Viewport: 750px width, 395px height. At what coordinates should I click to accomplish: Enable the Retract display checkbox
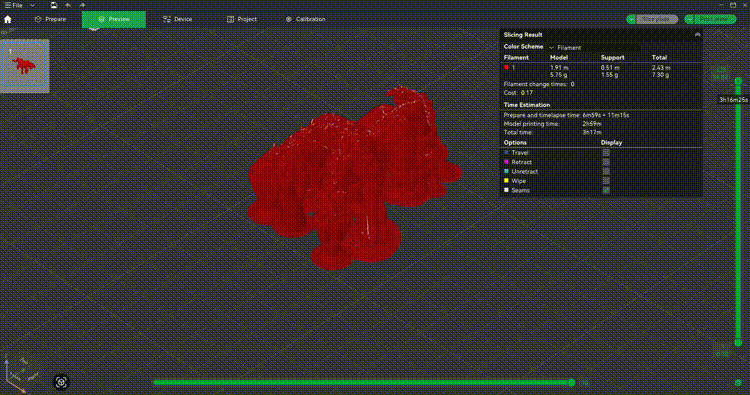pyautogui.click(x=606, y=162)
